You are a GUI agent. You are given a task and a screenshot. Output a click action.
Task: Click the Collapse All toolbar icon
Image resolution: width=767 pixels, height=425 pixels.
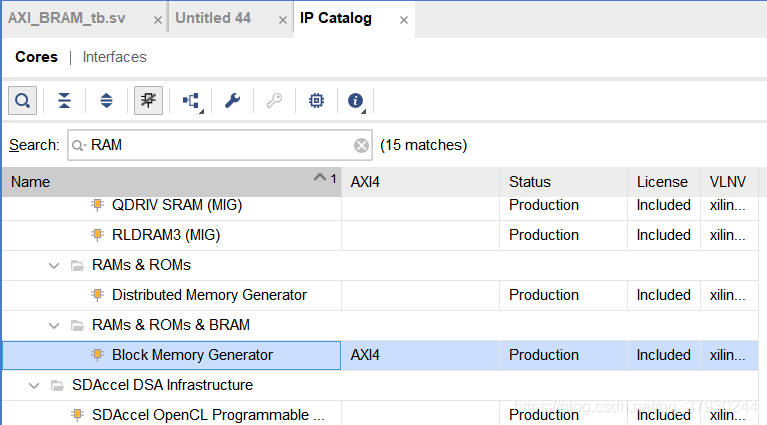pyautogui.click(x=64, y=101)
